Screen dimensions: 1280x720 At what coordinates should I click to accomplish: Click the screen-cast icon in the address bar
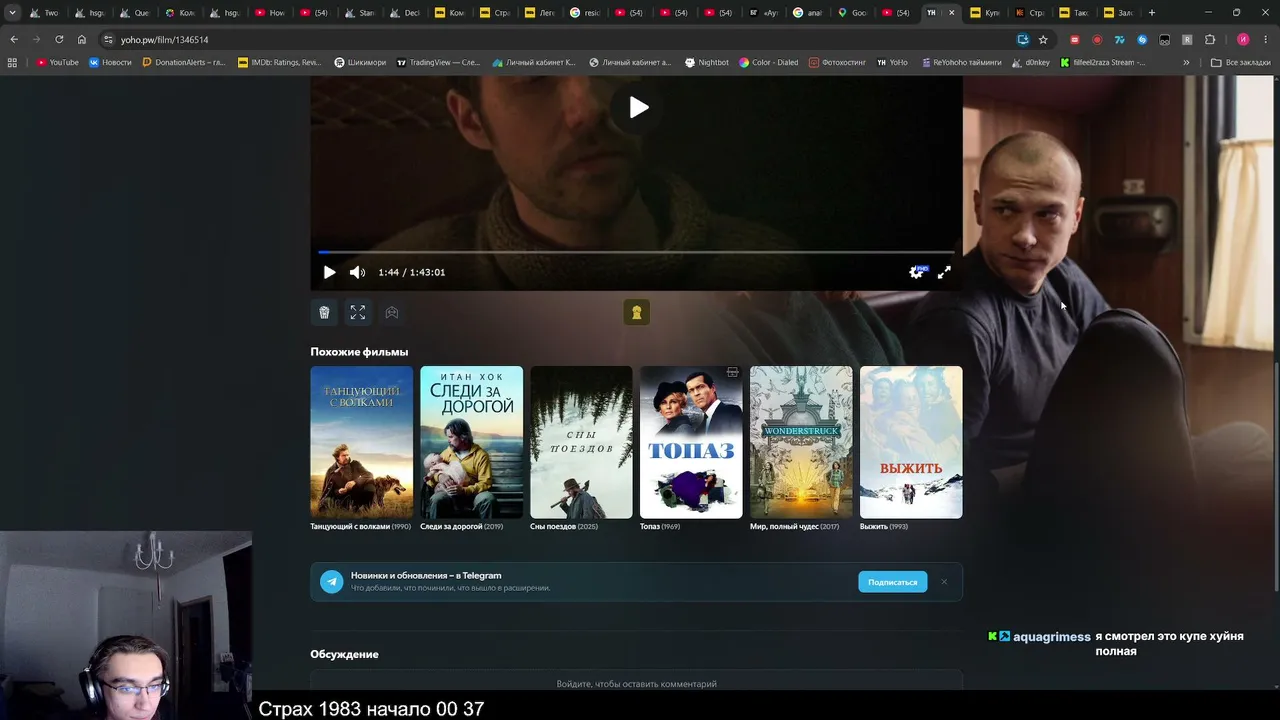(1022, 40)
